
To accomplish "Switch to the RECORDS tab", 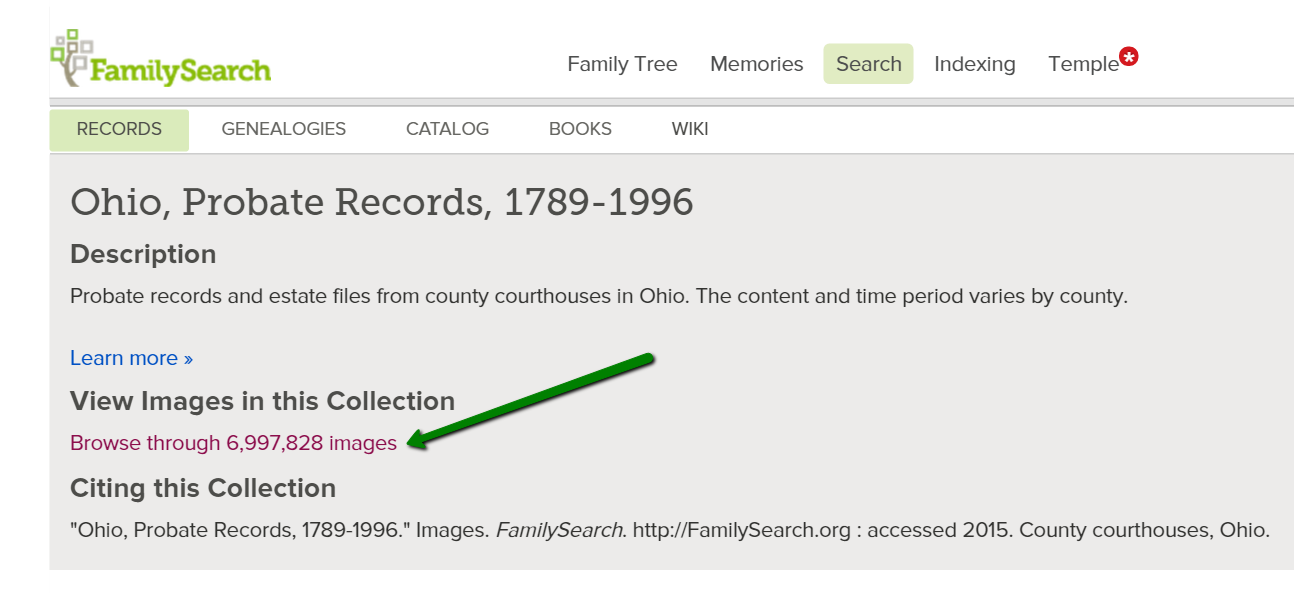I will pos(119,129).
